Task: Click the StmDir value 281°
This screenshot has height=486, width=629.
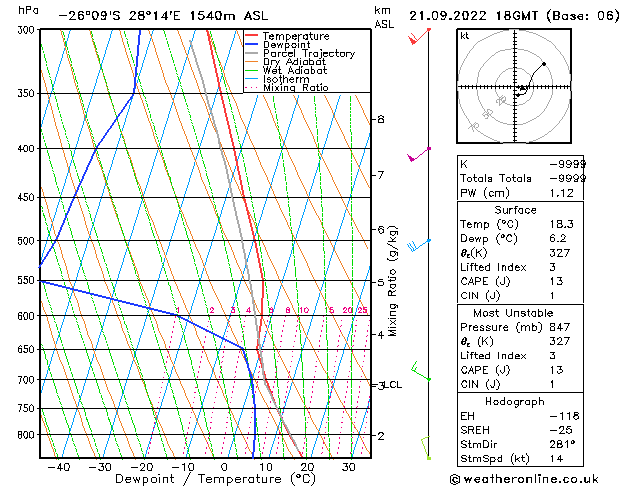Action: tap(562, 444)
